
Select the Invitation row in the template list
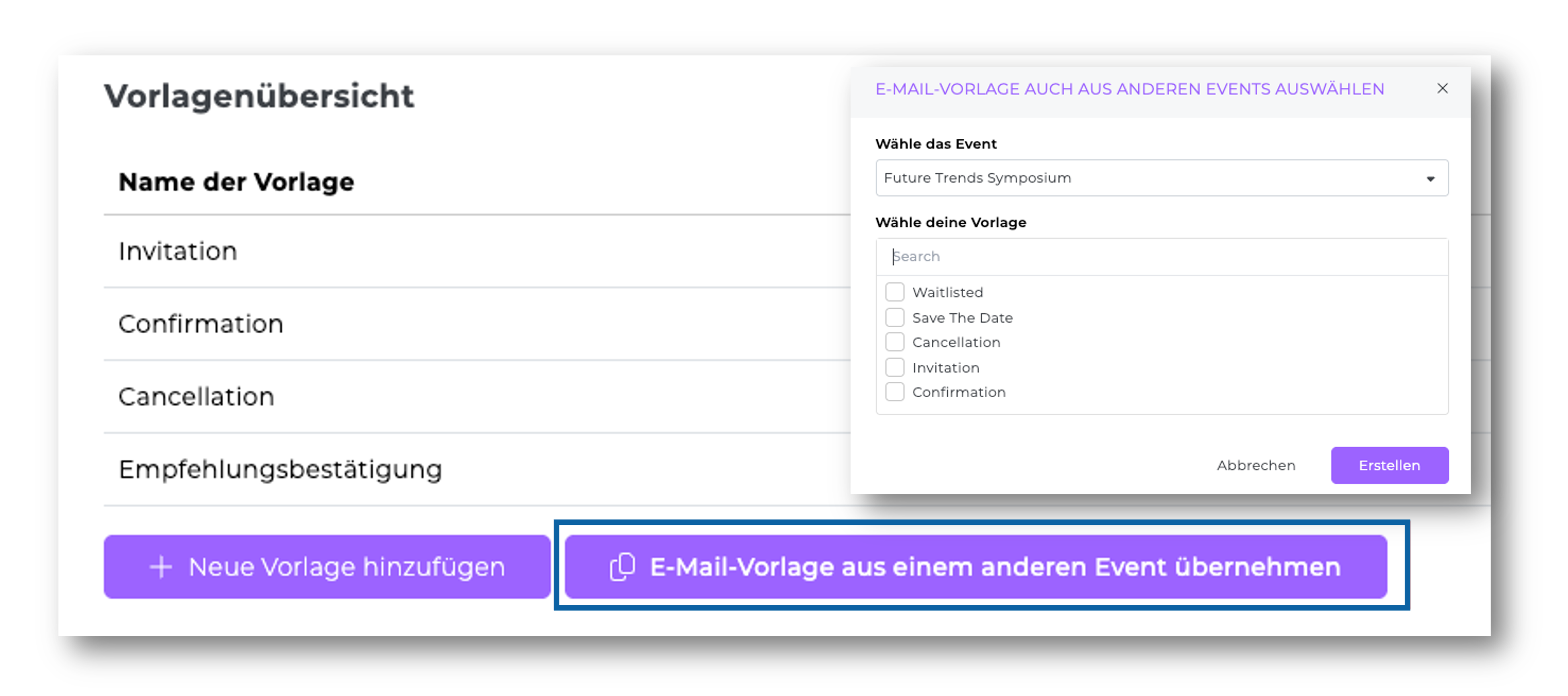click(945, 367)
